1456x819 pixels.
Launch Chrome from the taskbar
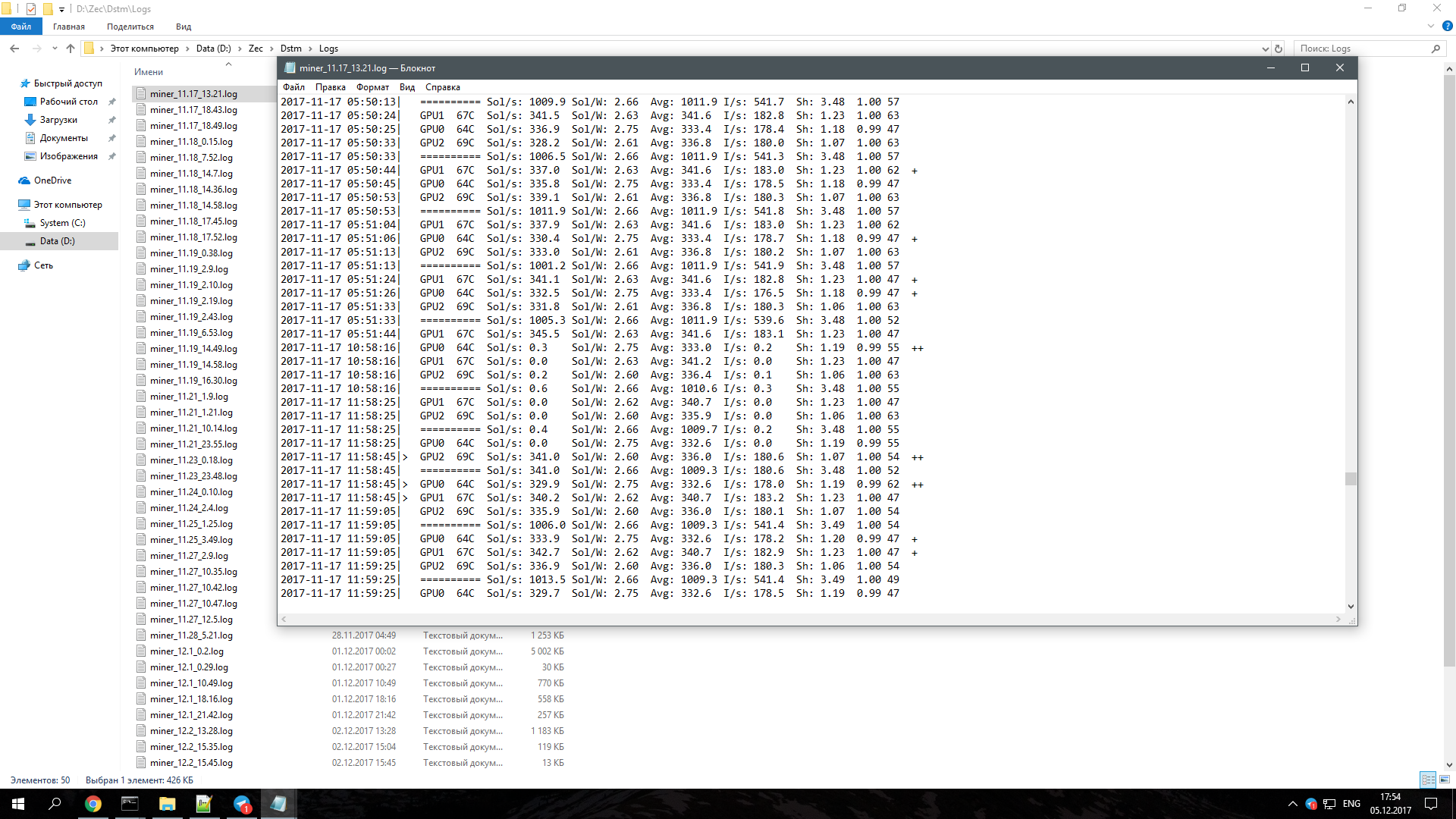[x=93, y=804]
